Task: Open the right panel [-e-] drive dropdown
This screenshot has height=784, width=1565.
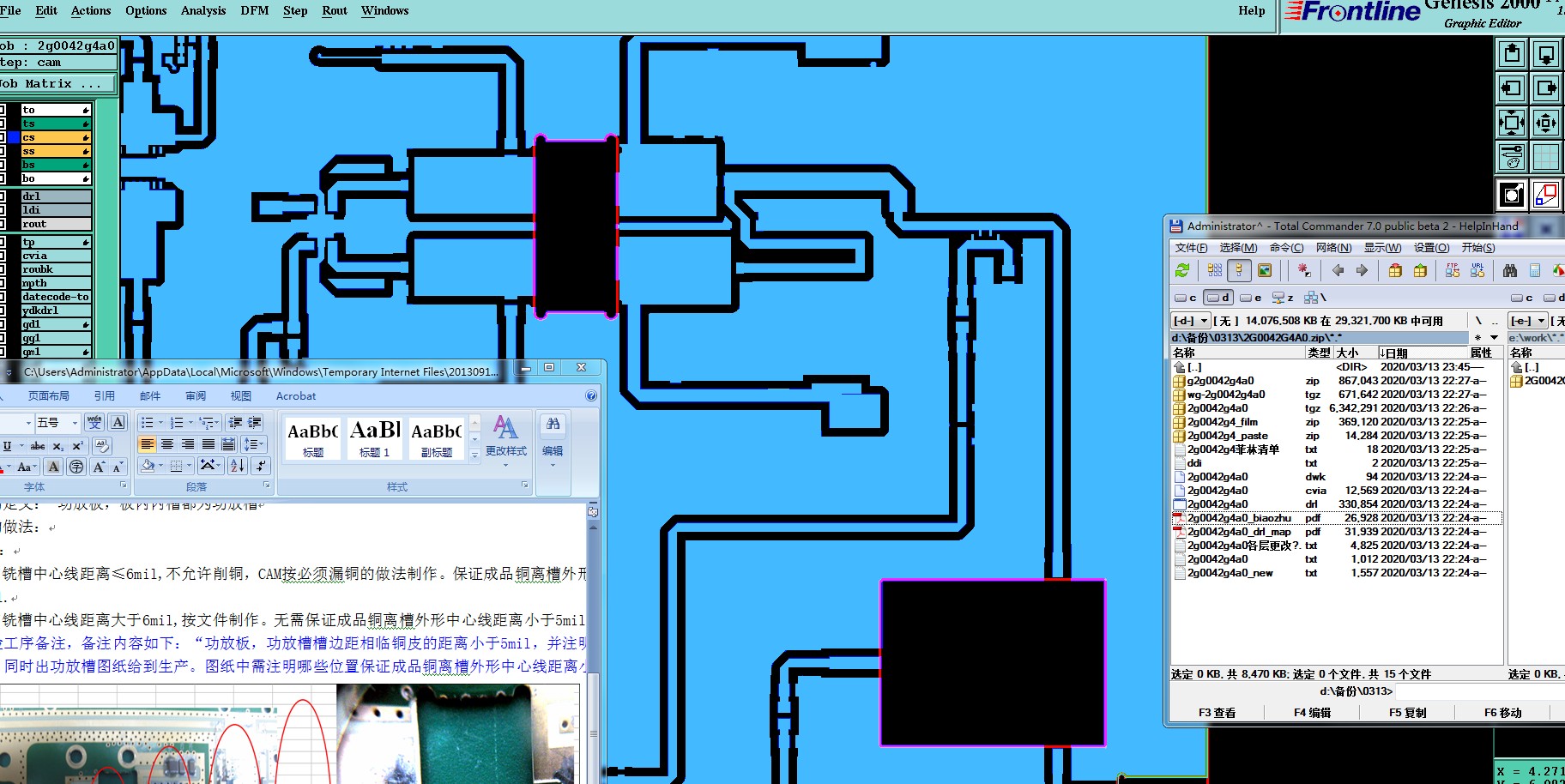Action: [1528, 320]
